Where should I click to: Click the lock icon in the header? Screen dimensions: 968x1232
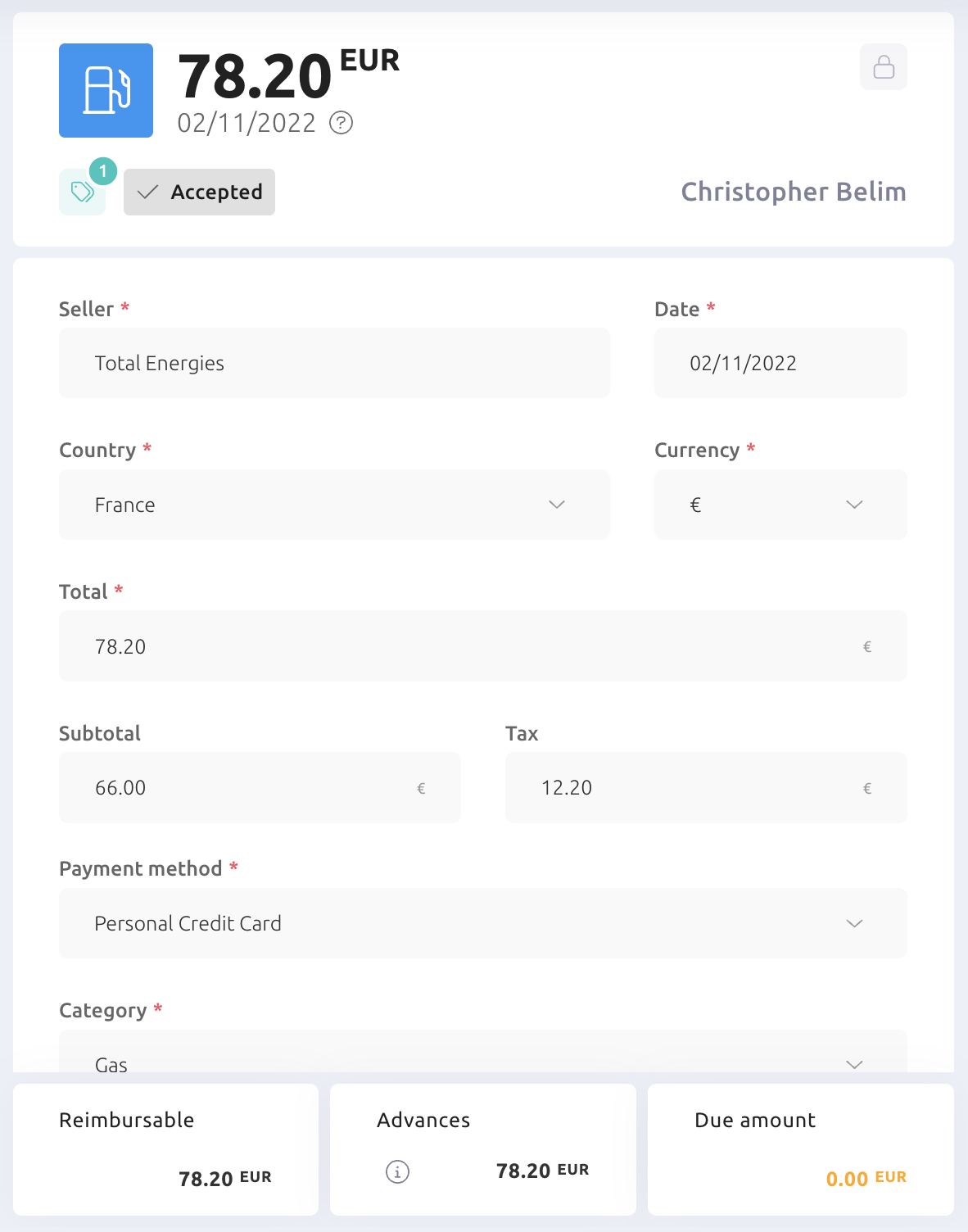pos(884,66)
